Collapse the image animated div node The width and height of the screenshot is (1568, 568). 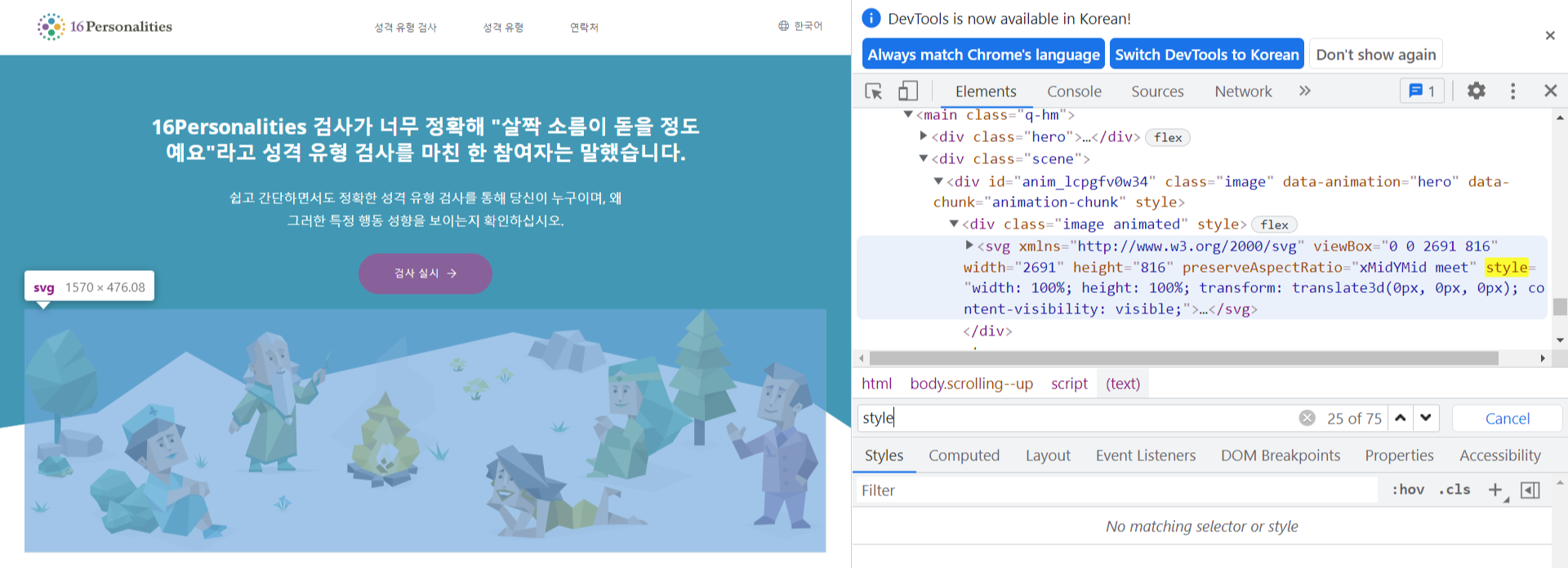(x=954, y=224)
